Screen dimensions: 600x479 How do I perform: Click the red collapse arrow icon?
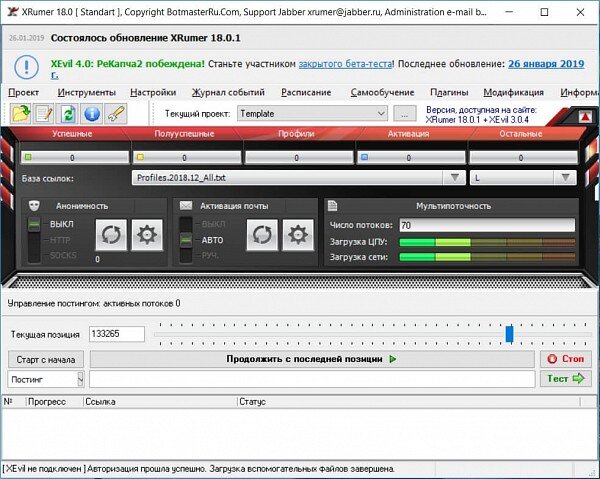(x=585, y=117)
